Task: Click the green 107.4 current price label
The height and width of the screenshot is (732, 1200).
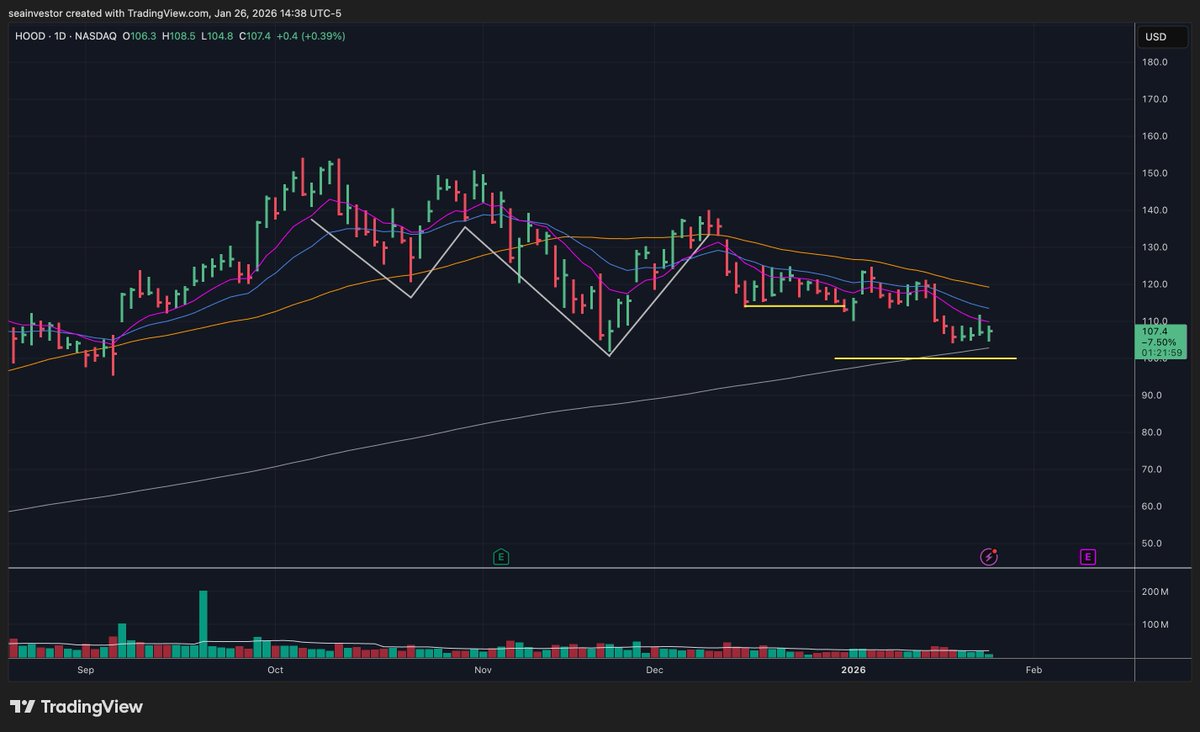Action: click(1160, 341)
